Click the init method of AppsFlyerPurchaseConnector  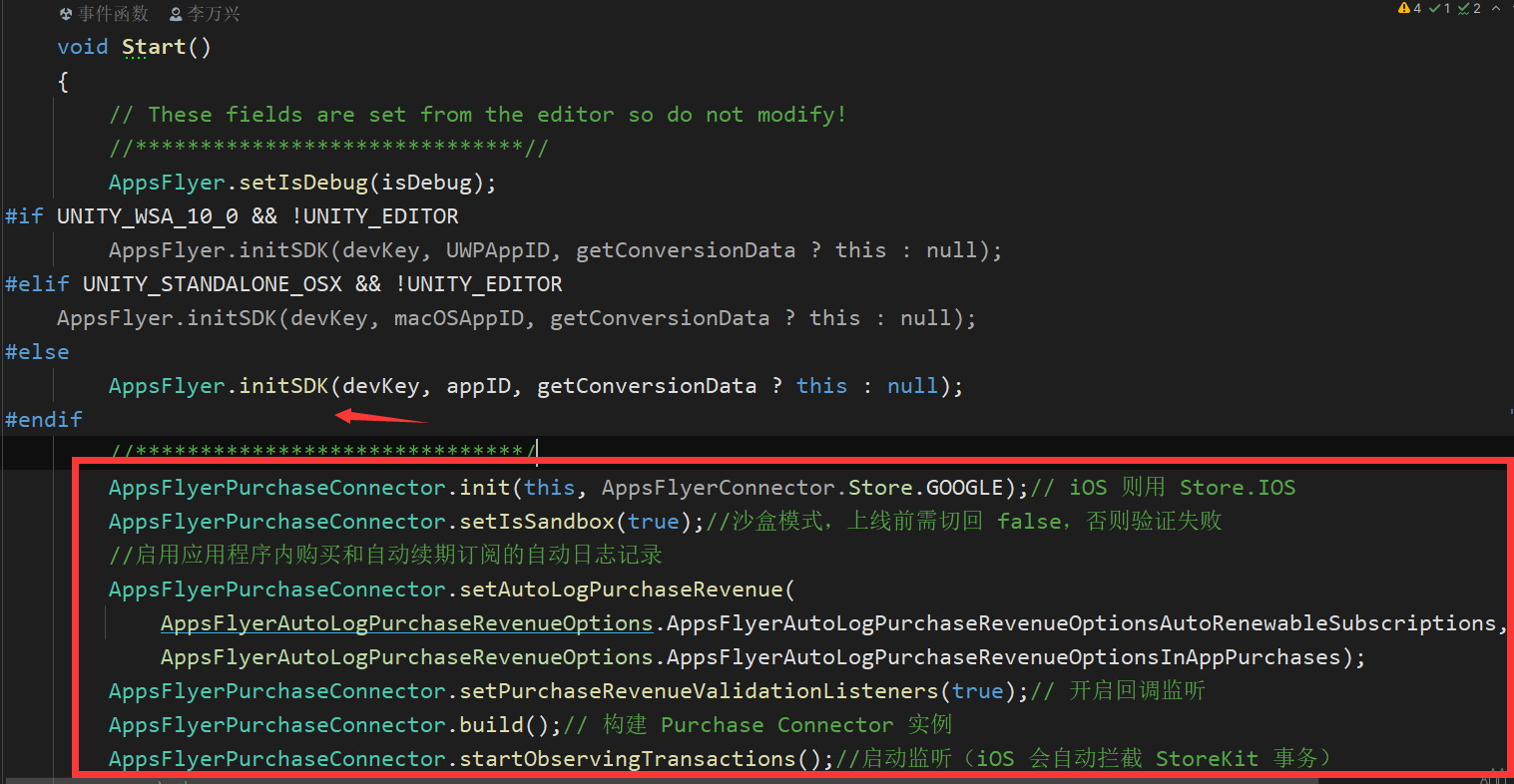coord(484,488)
